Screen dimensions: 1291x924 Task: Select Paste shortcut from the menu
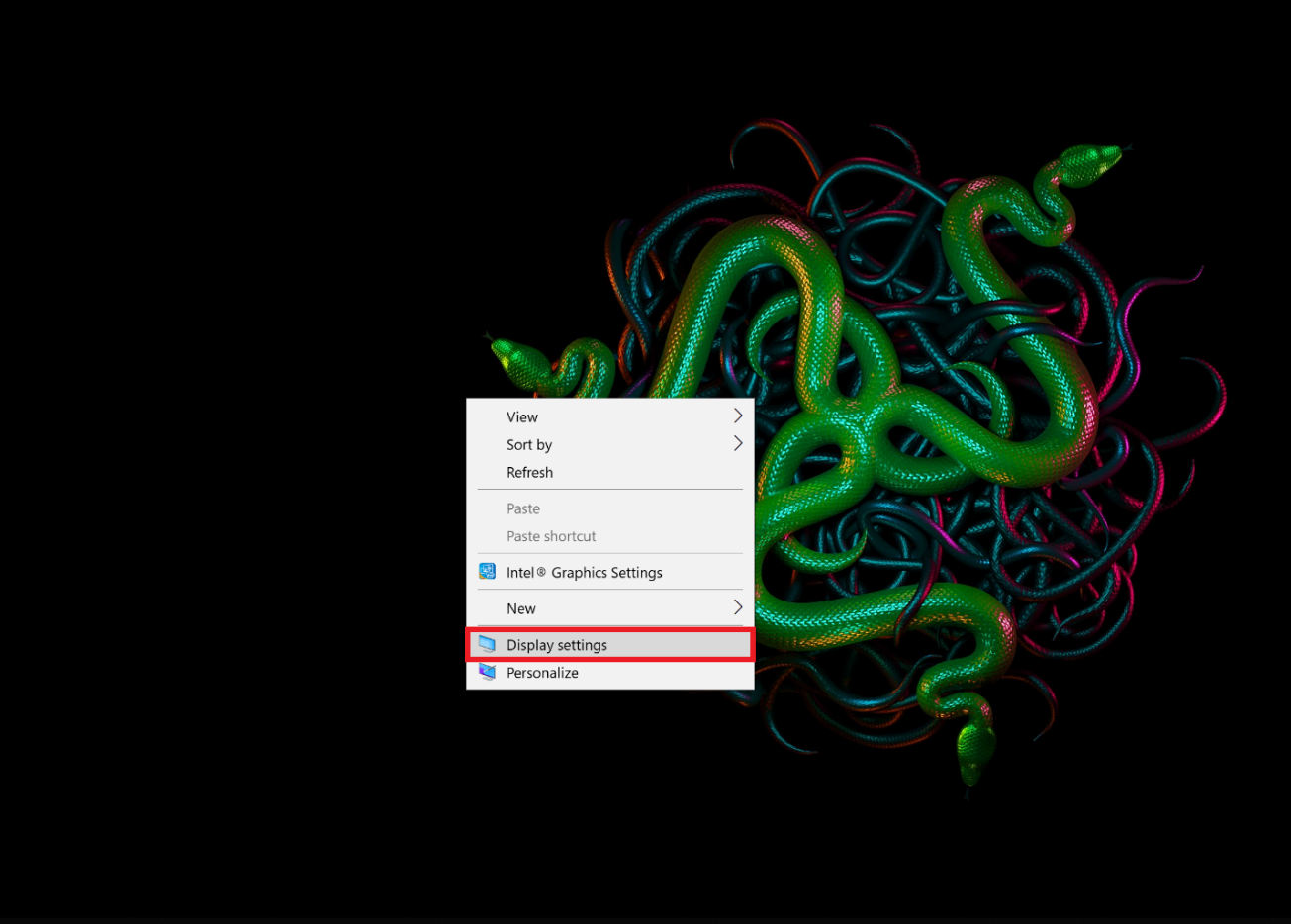point(551,536)
